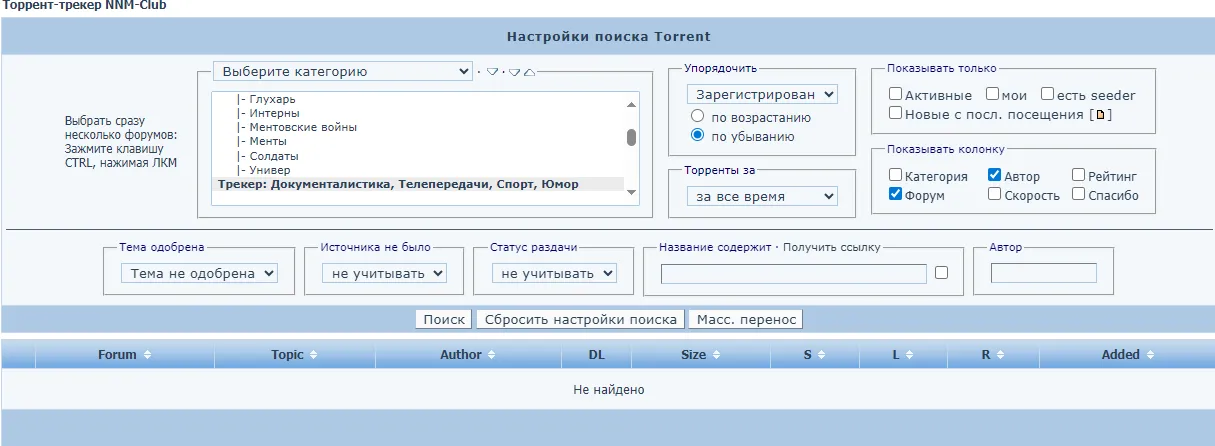This screenshot has height=446, width=1215.
Task: Click sort arrows beside the S column
Action: click(x=820, y=355)
